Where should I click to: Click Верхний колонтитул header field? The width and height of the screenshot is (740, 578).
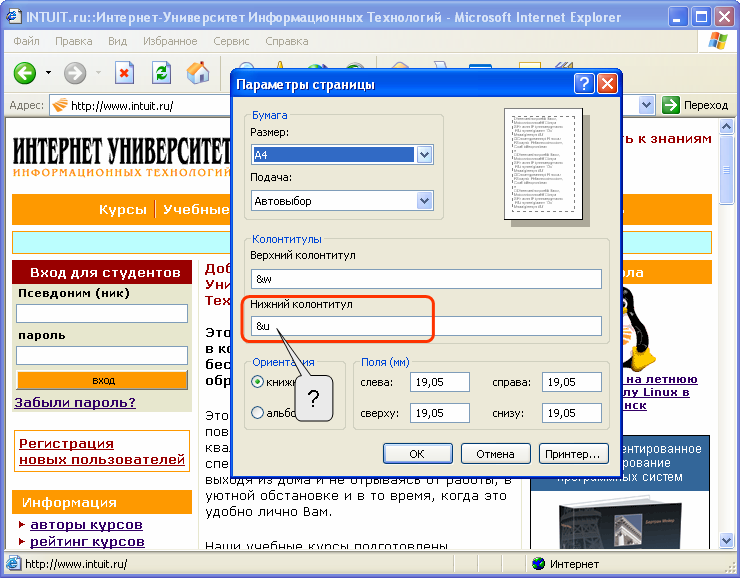426,279
